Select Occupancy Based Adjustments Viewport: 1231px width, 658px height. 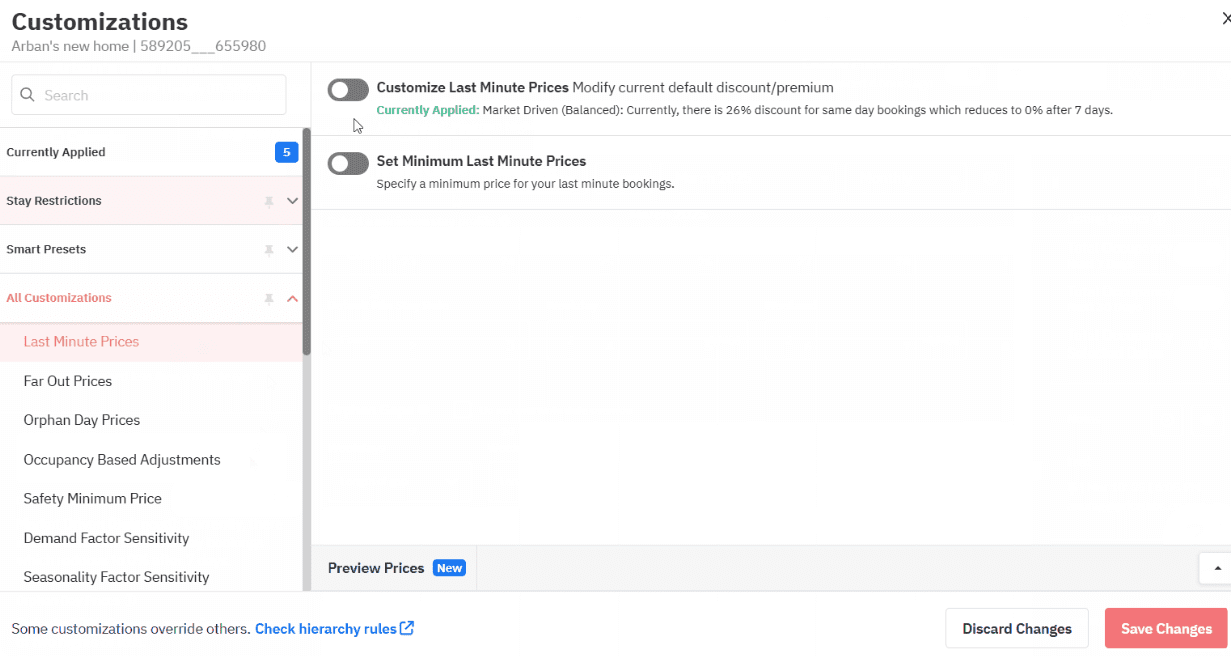(121, 459)
